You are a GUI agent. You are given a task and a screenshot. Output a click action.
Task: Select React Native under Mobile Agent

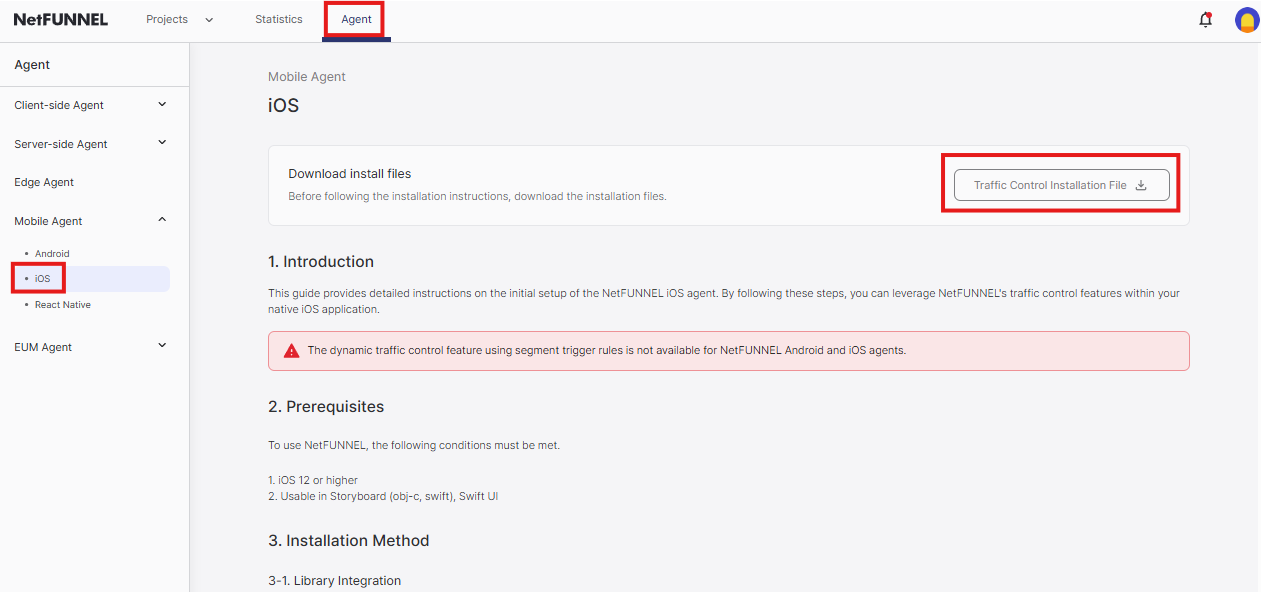click(62, 304)
